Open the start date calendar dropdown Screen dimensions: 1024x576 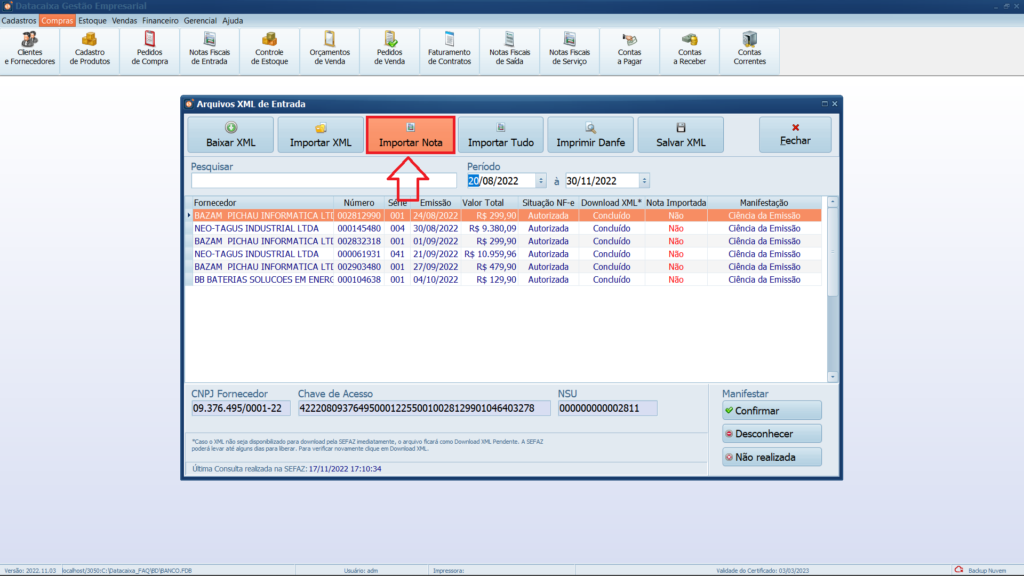coord(541,181)
